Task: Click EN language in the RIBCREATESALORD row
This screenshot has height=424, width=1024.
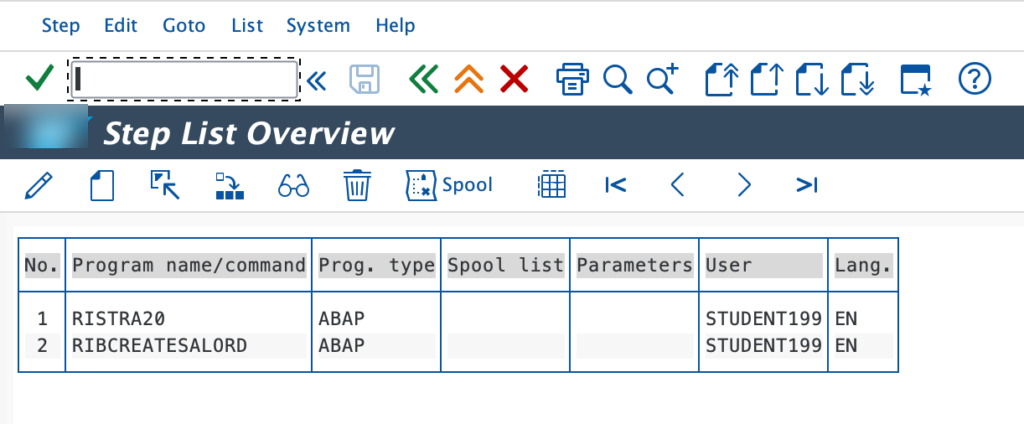Action: (x=846, y=346)
